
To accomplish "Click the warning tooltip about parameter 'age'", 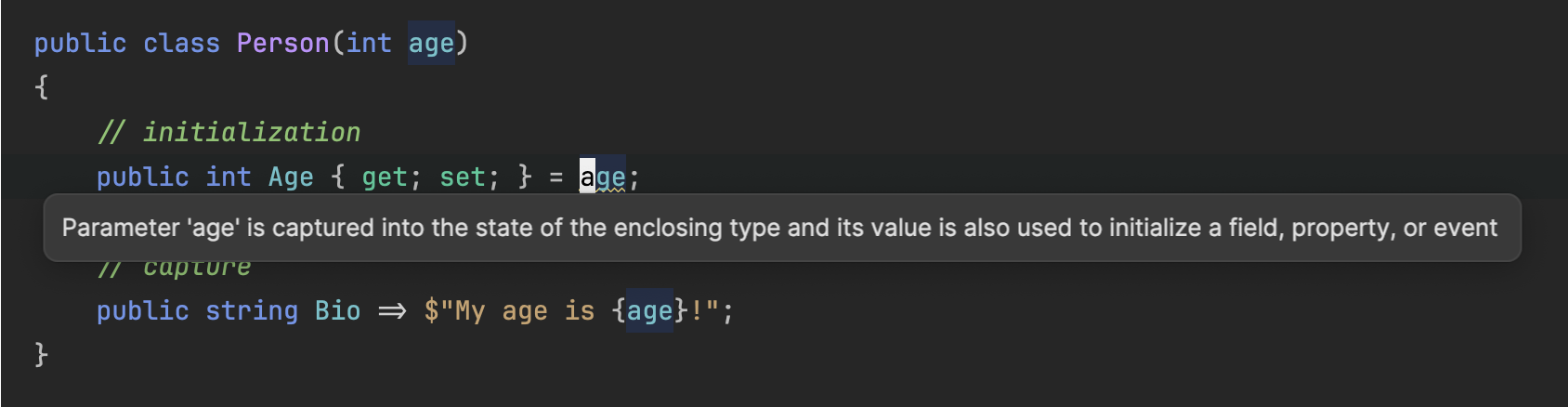I will point(782,228).
